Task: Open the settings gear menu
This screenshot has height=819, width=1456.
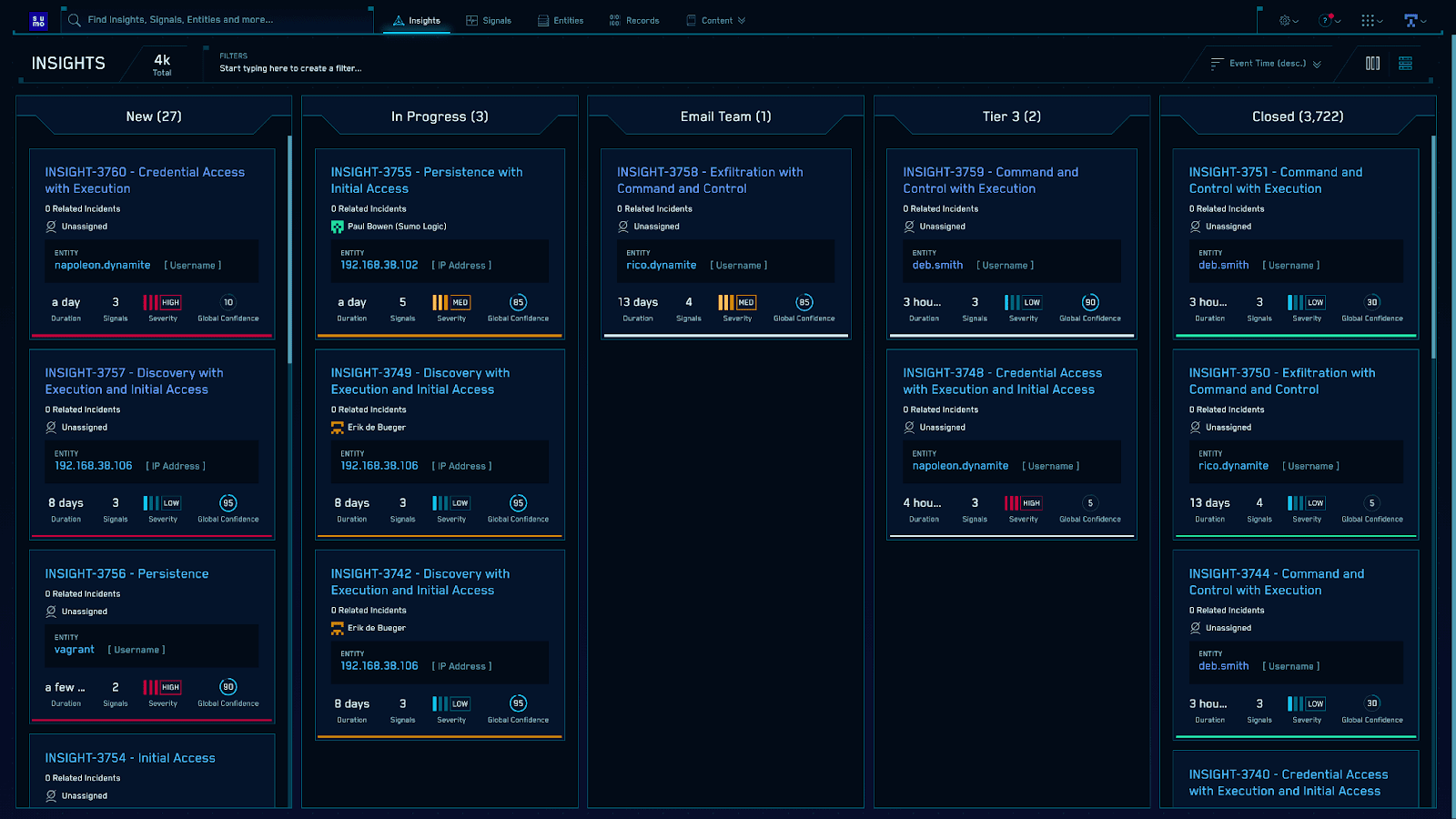Action: pos(1289,20)
